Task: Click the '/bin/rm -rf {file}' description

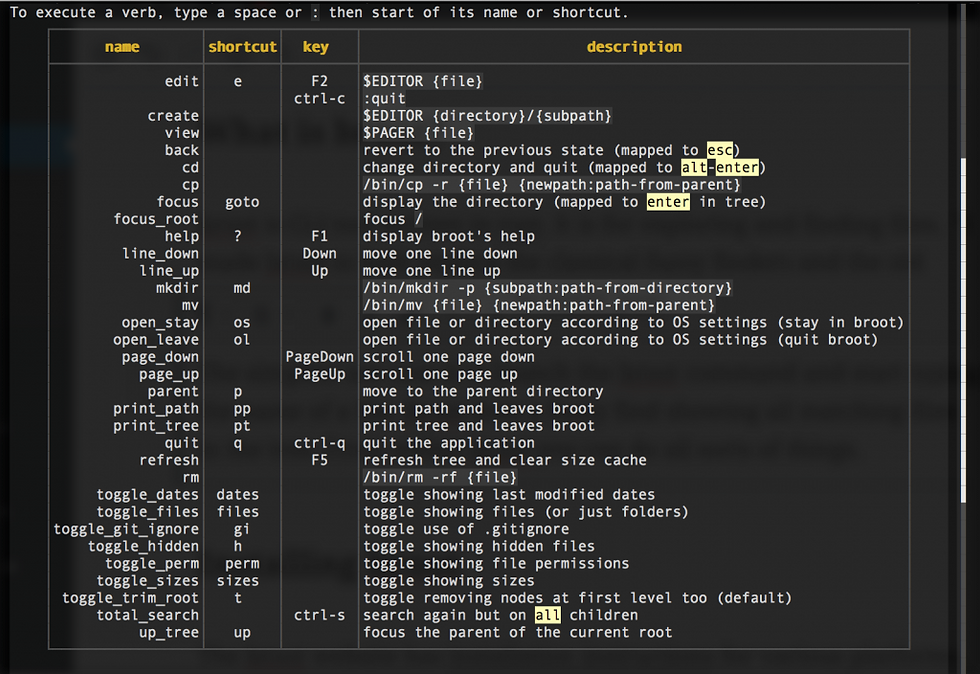Action: [440, 478]
